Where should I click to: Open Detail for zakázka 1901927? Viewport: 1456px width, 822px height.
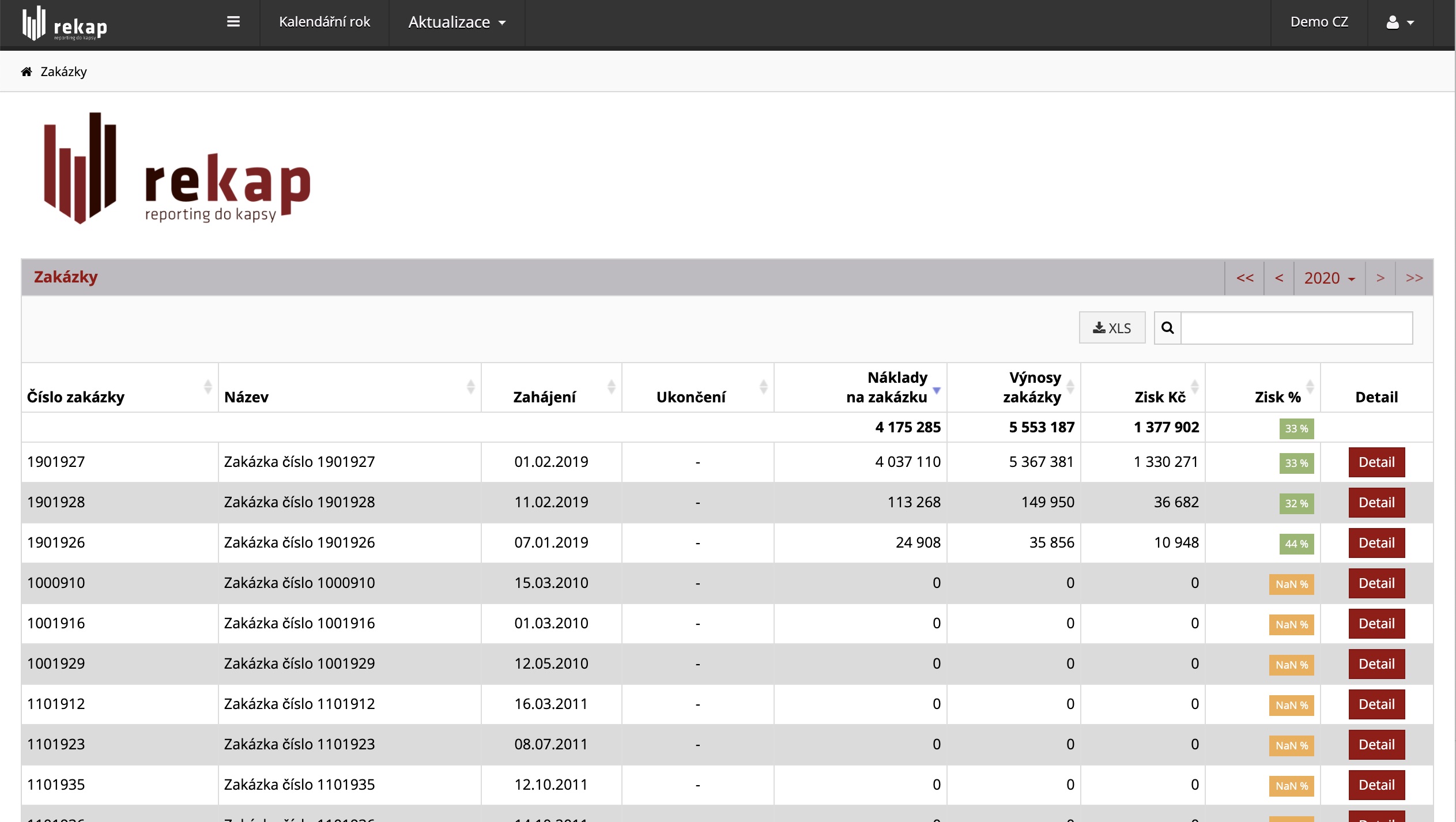1376,462
